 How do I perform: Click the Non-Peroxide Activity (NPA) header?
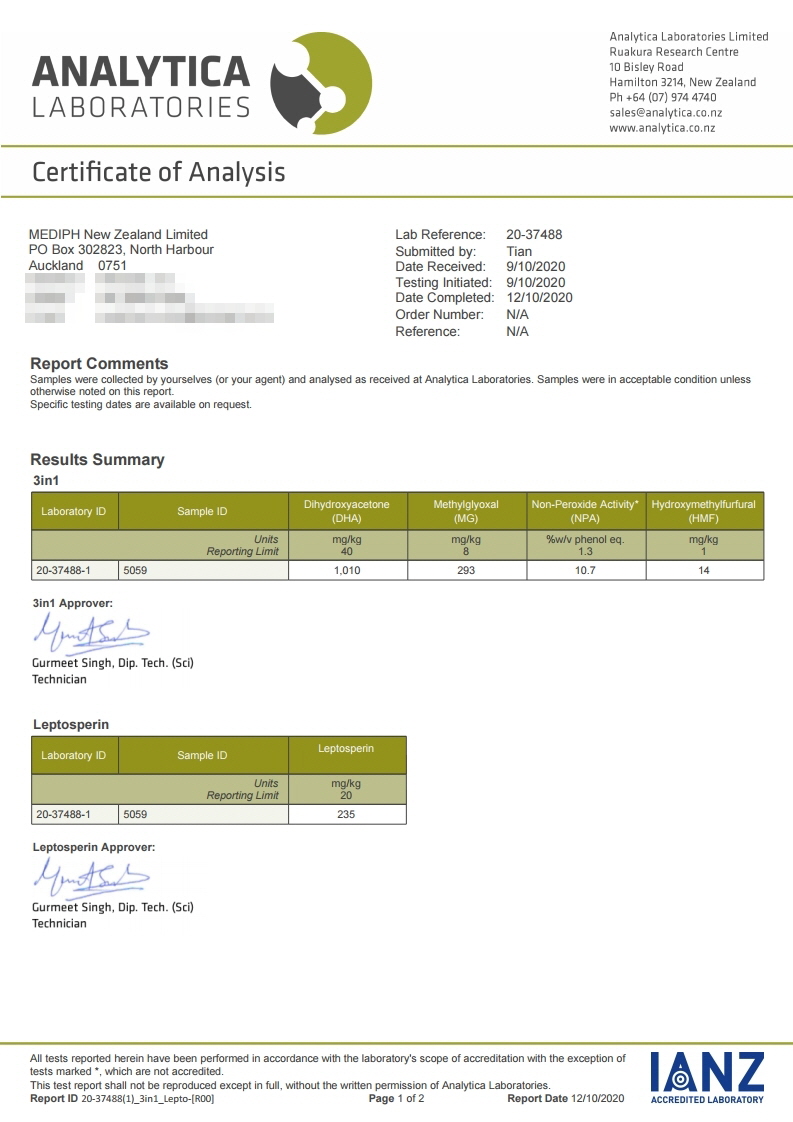point(585,511)
